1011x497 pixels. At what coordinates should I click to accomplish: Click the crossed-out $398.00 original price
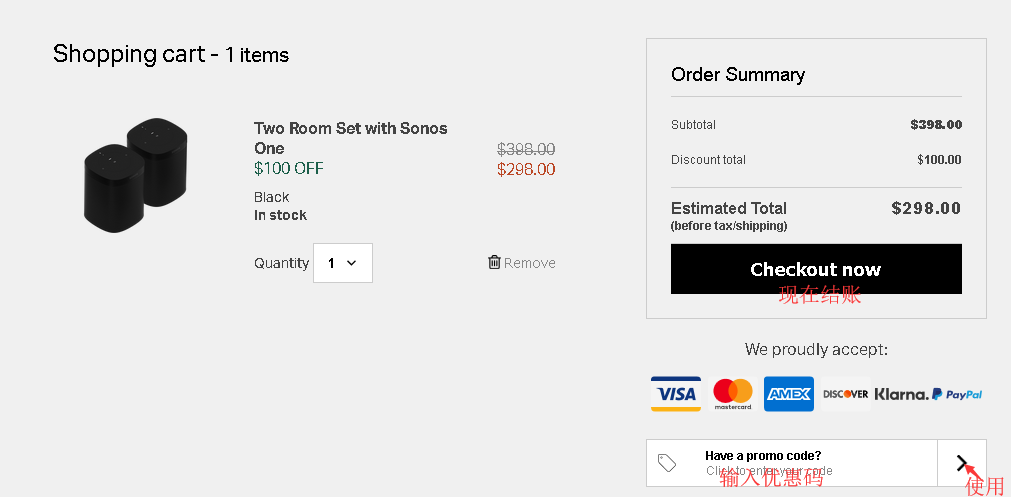(x=526, y=149)
